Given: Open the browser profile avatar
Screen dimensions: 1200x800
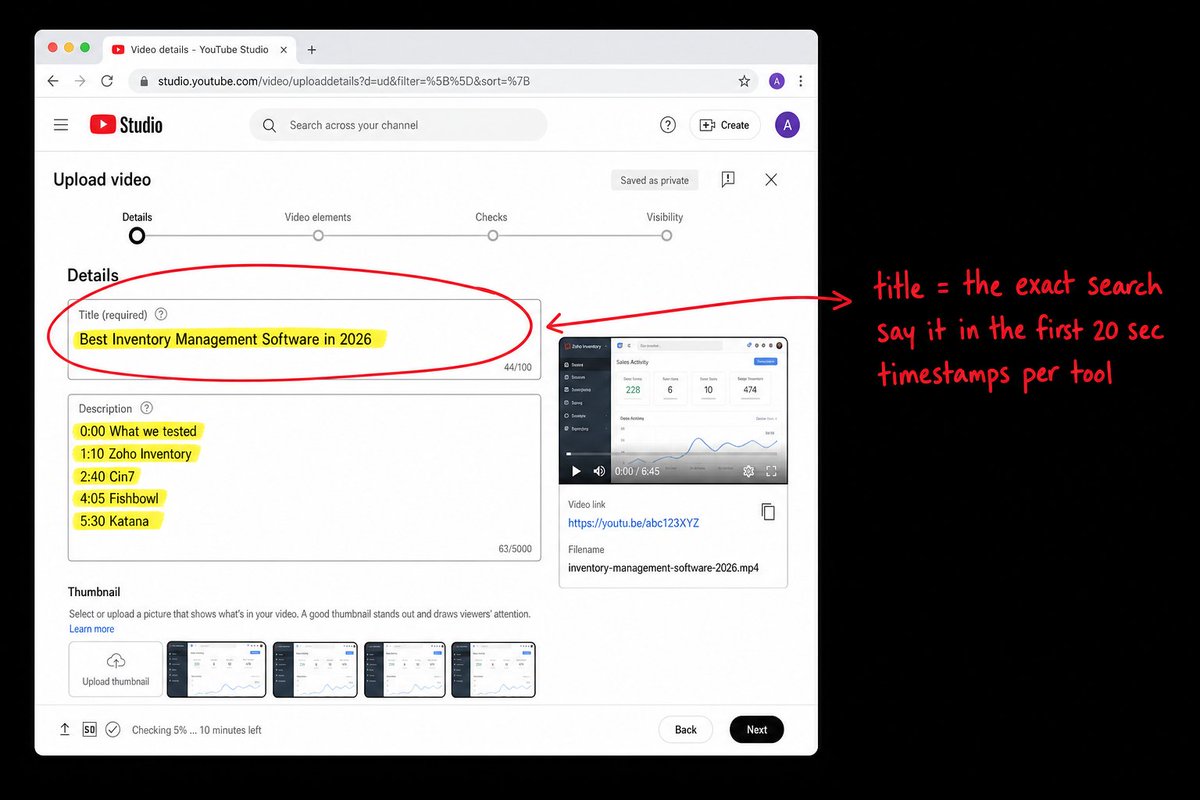Looking at the screenshot, I should [x=777, y=81].
